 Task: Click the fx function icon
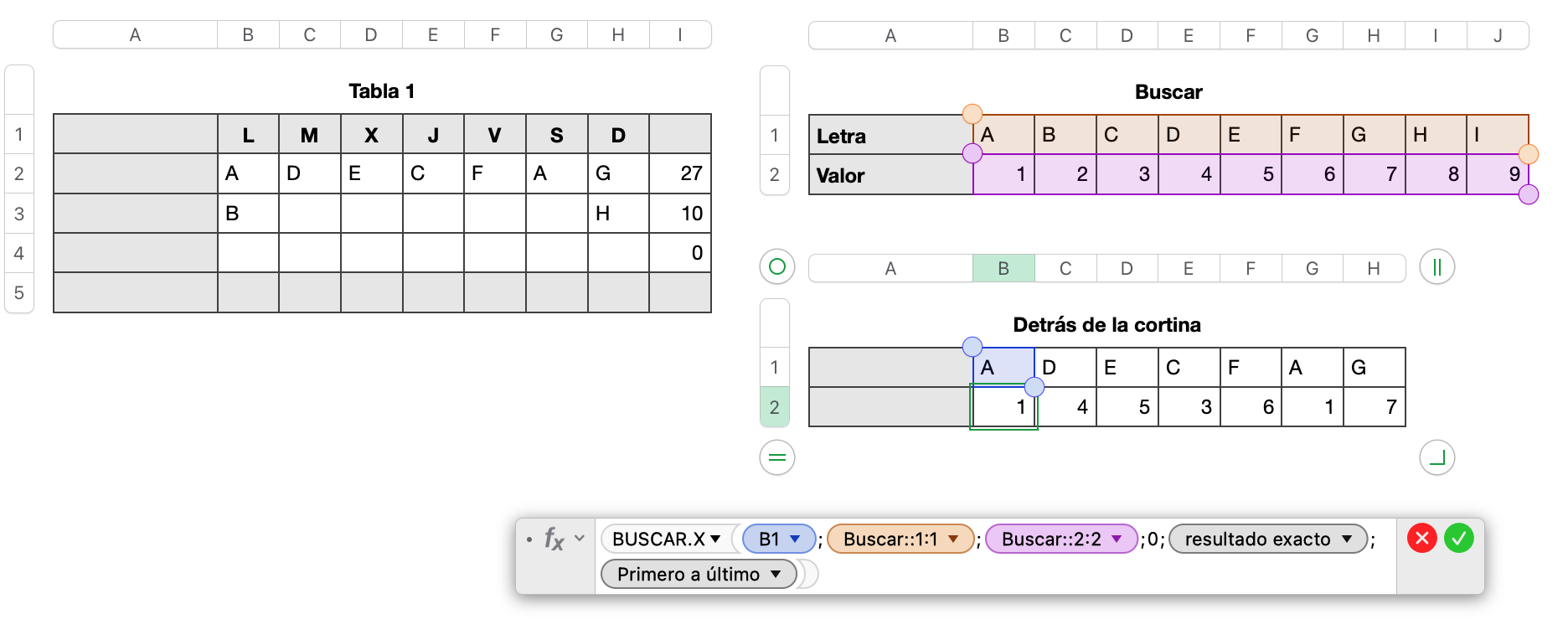click(554, 539)
